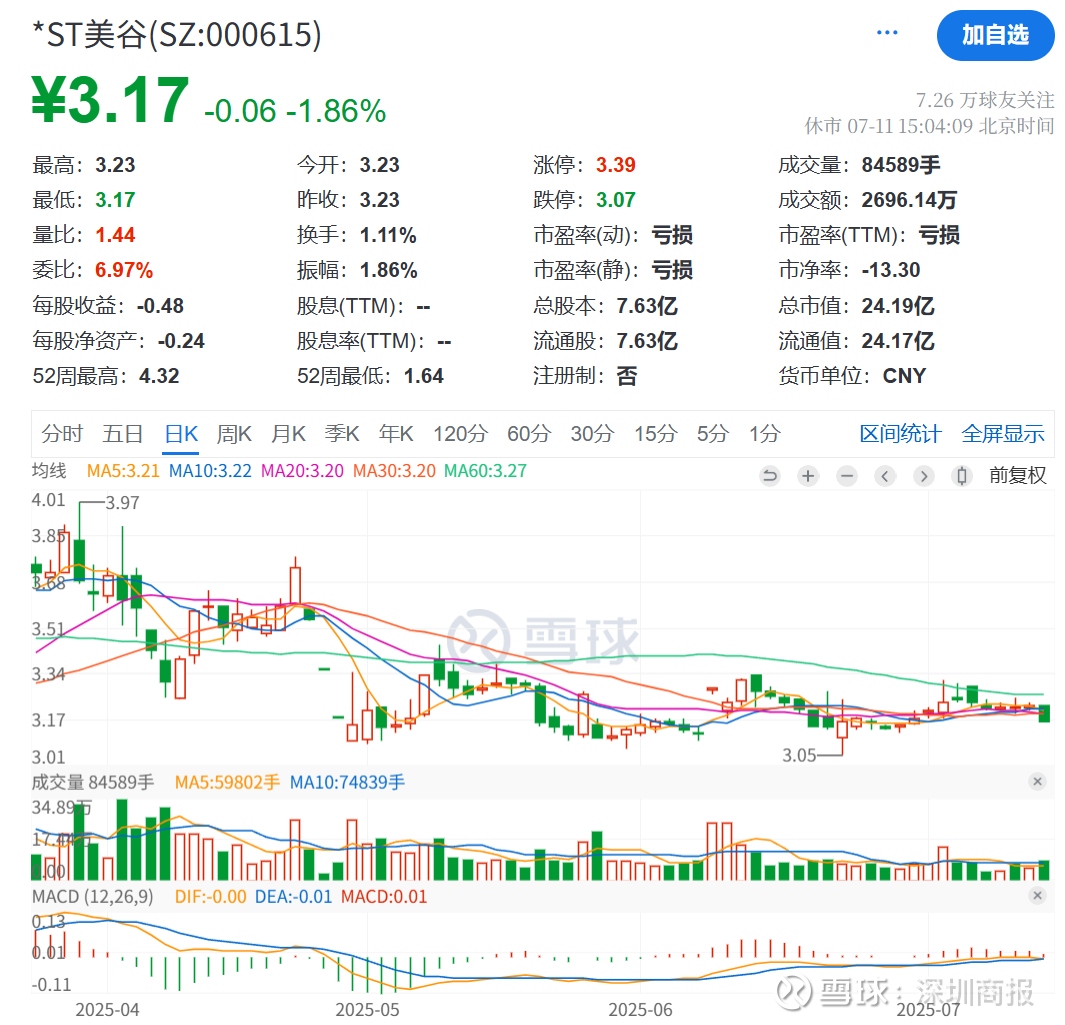Click the 3.05 low price marker
1065x1025 pixels.
(799, 755)
